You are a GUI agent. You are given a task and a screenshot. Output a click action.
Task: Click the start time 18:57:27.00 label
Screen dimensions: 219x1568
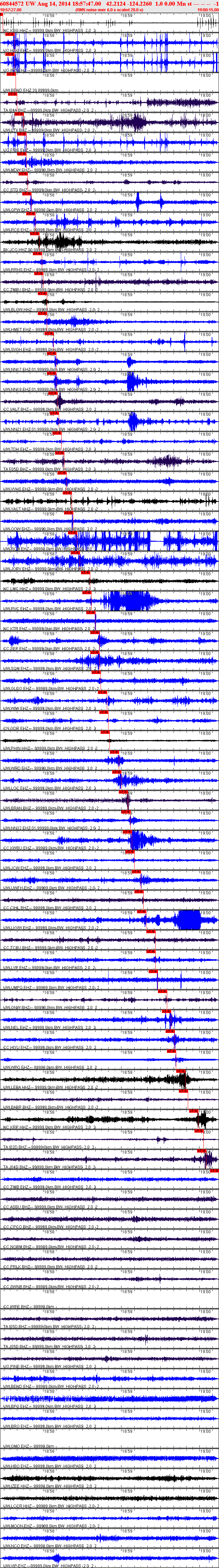11,10
